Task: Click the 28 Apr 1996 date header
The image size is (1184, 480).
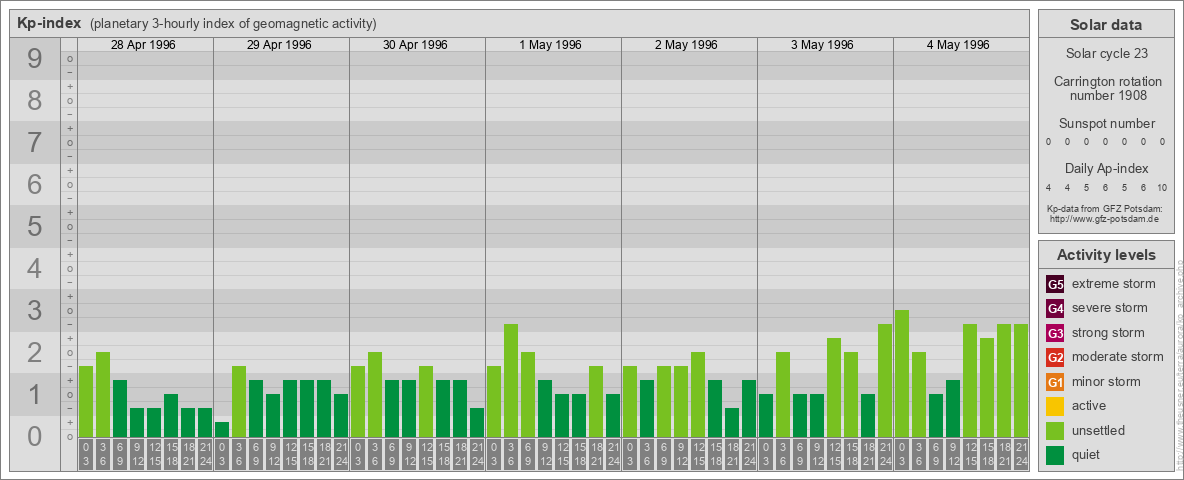Action: pyautogui.click(x=143, y=45)
